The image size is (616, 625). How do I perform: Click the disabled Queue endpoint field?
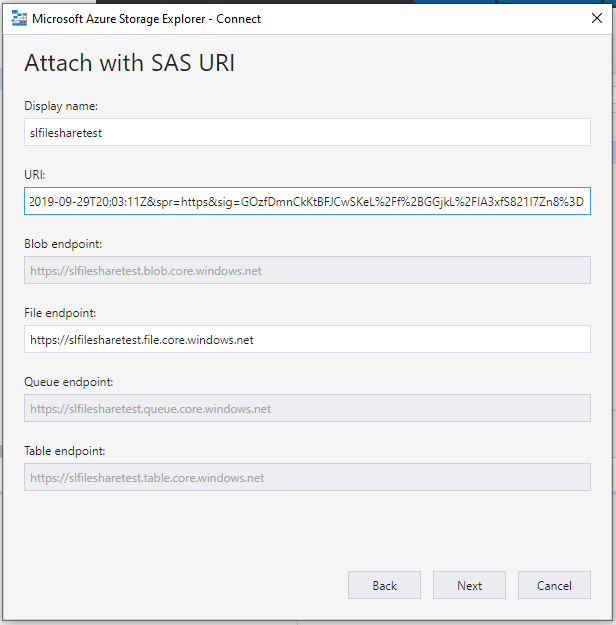(307, 408)
